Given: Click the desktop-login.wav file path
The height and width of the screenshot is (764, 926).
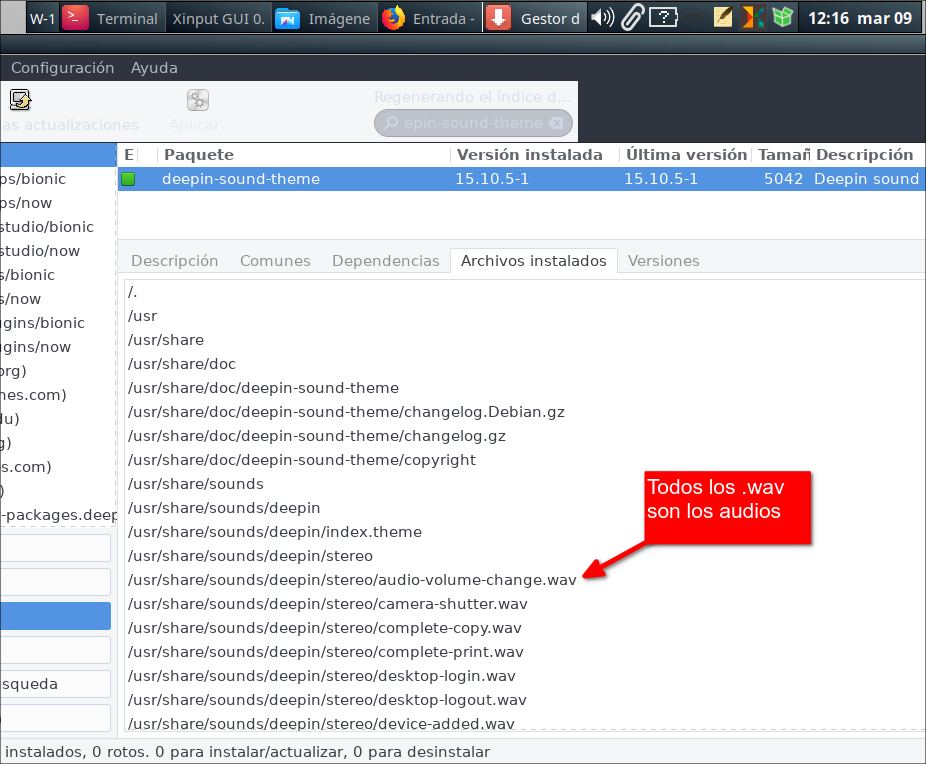Looking at the screenshot, I should point(322,676).
